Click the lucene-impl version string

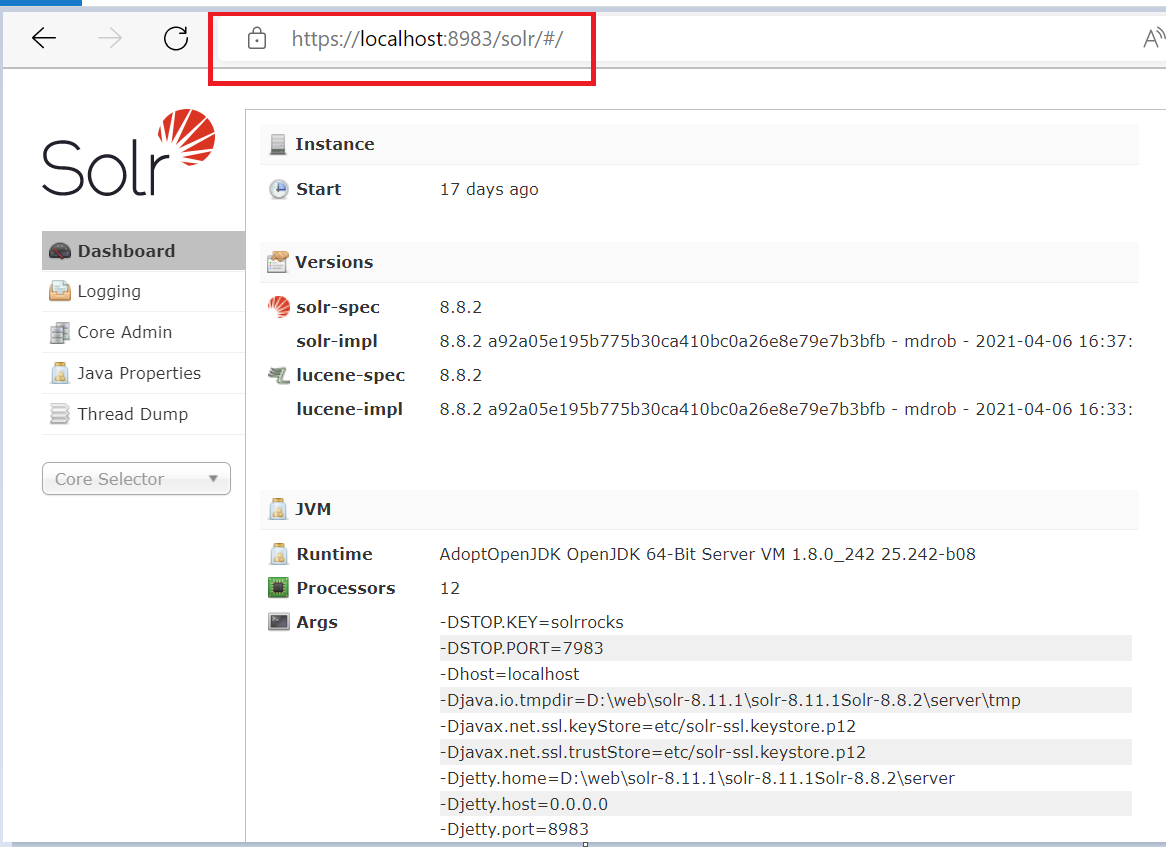point(786,409)
